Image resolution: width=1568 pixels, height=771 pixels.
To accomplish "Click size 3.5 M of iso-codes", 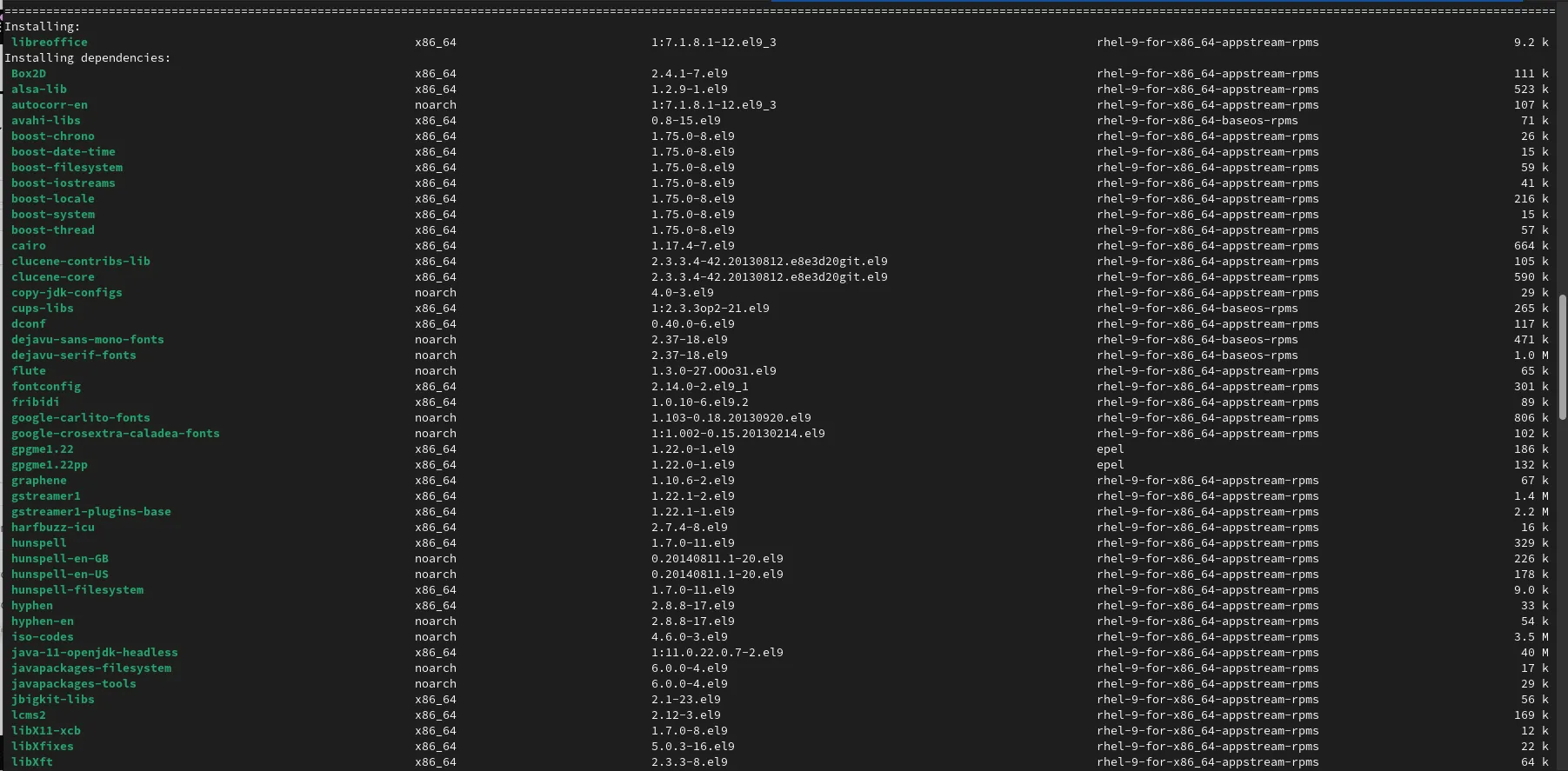I will (x=1531, y=636).
